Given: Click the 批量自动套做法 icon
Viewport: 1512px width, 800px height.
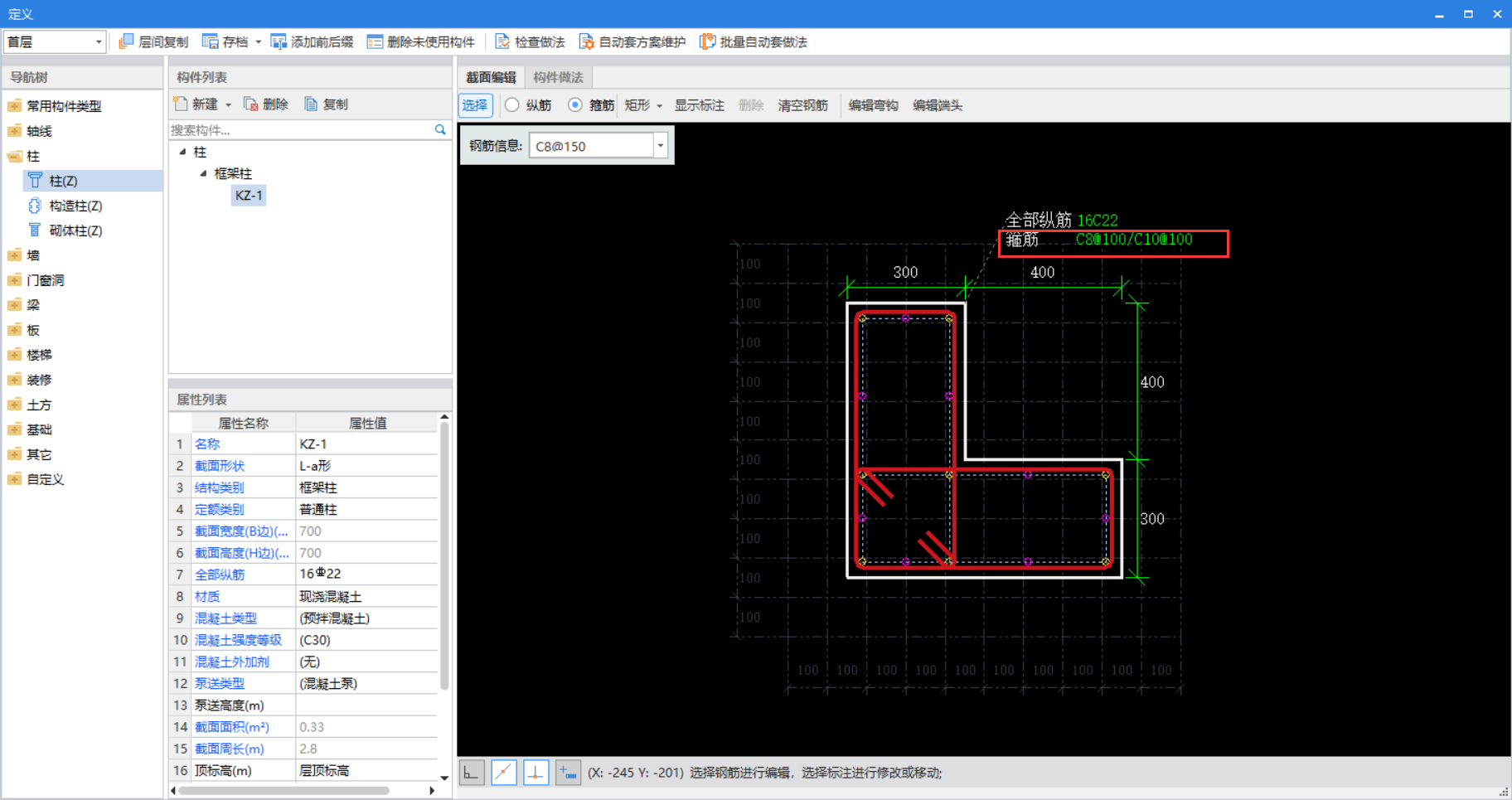Looking at the screenshot, I should [x=708, y=41].
